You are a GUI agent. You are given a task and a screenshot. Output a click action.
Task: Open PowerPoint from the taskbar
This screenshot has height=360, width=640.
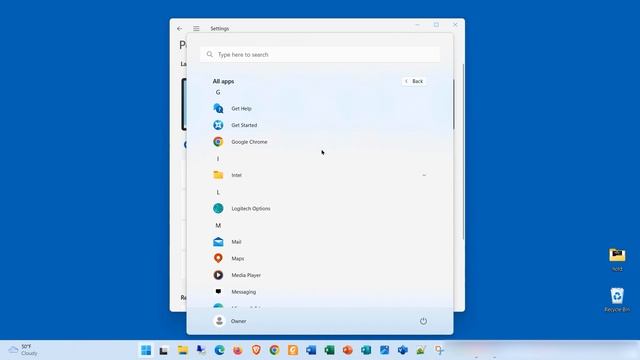tap(348, 350)
